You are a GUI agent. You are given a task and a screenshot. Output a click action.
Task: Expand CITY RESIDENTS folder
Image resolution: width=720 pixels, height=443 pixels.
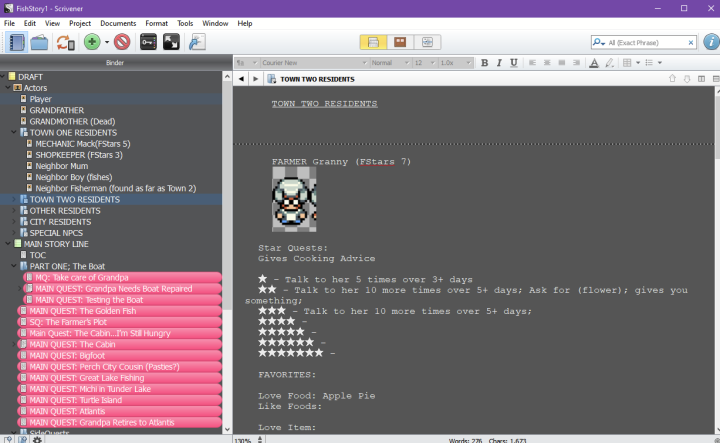coord(14,222)
